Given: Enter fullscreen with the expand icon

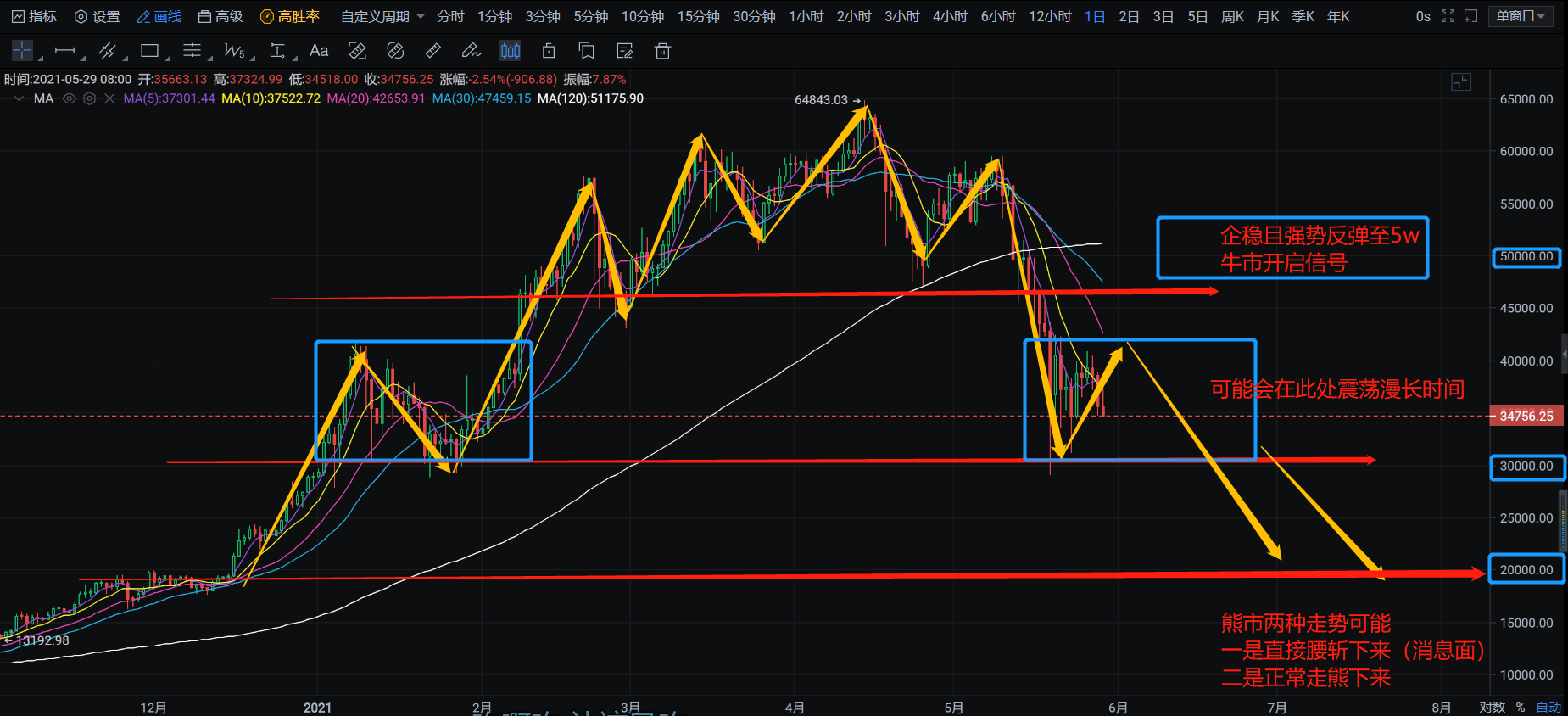Looking at the screenshot, I should [1448, 16].
